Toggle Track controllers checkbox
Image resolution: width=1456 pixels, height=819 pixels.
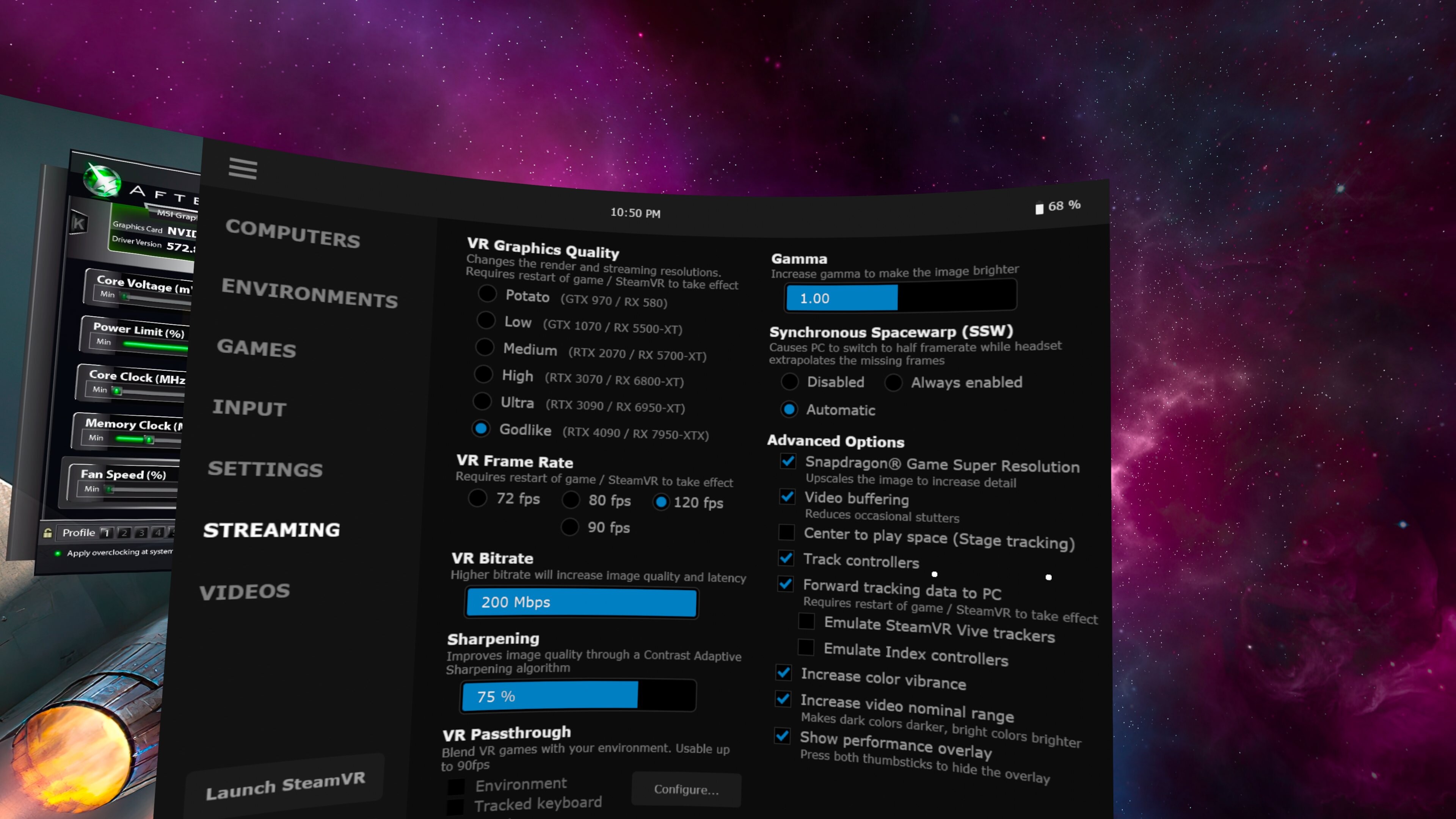pos(786,558)
